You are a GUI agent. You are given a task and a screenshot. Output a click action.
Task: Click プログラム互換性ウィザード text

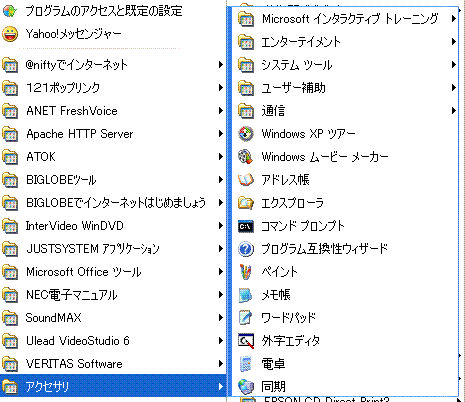pyautogui.click(x=325, y=249)
